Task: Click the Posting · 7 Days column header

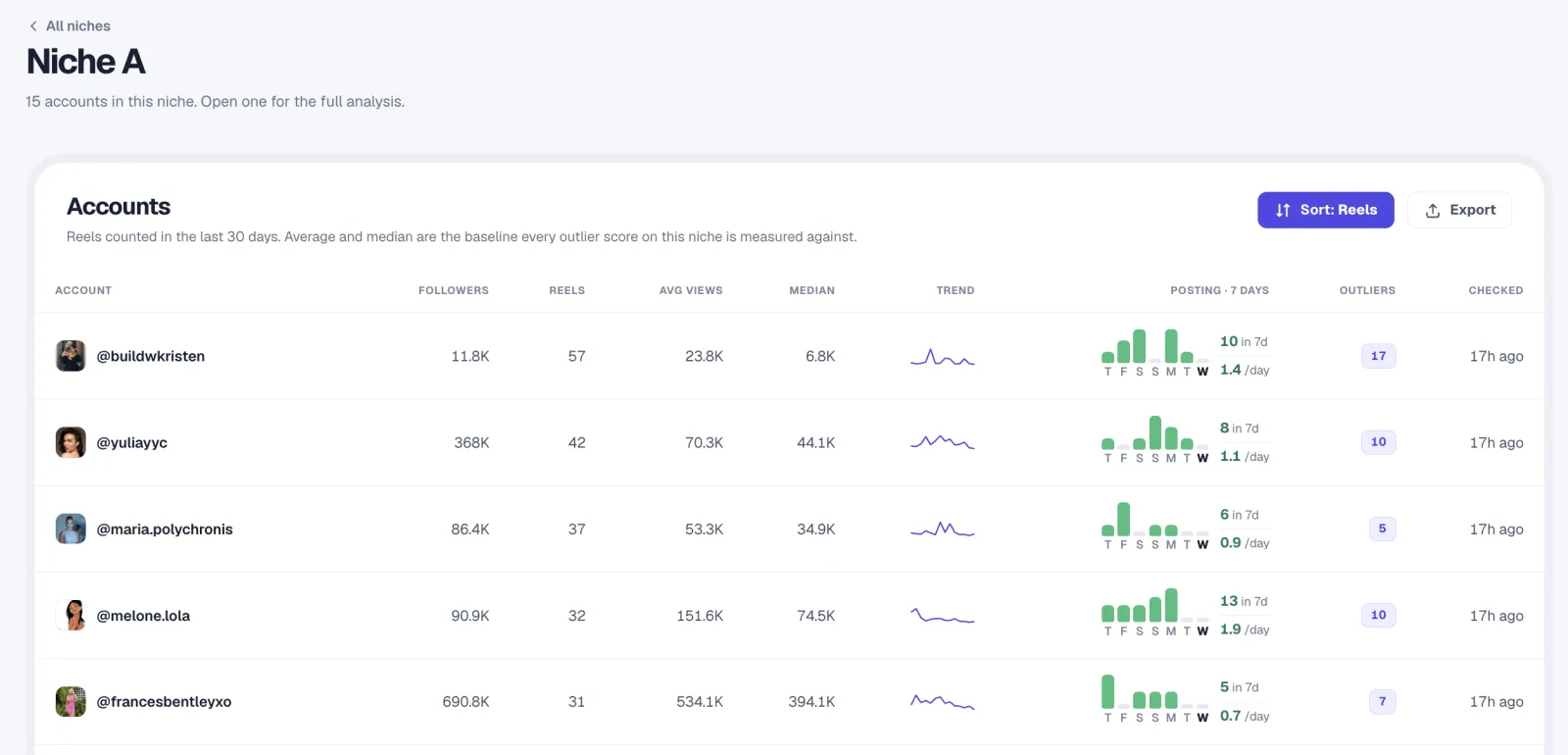Action: tap(1219, 290)
